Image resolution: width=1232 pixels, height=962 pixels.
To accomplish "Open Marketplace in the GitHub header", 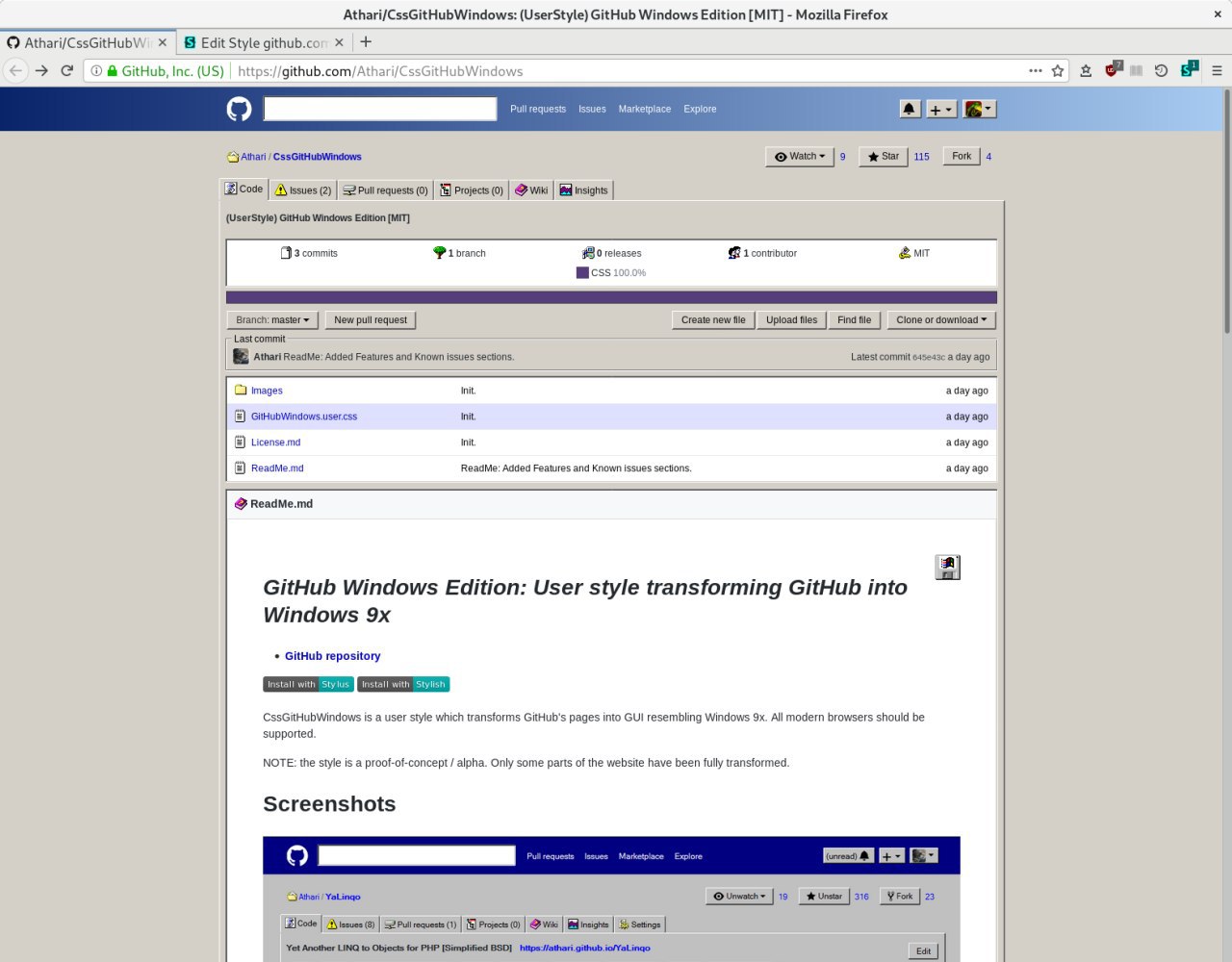I will pos(645,109).
